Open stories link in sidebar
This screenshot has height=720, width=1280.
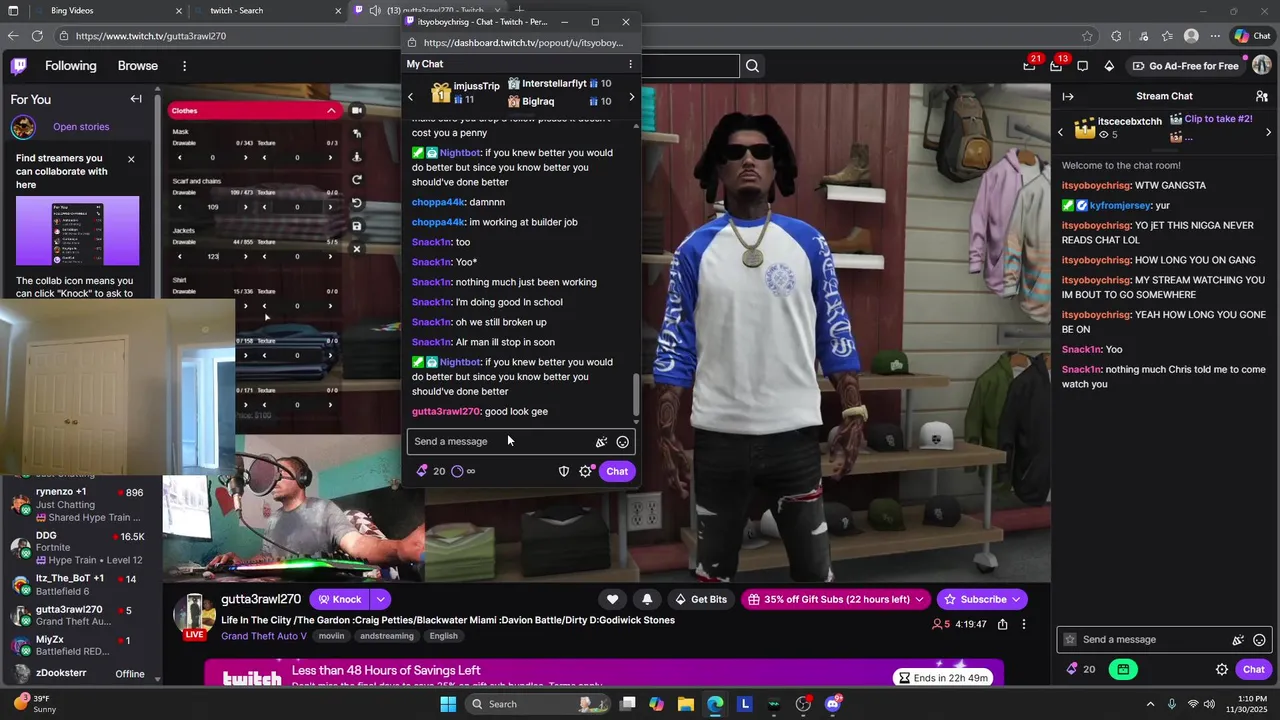tap(81, 127)
